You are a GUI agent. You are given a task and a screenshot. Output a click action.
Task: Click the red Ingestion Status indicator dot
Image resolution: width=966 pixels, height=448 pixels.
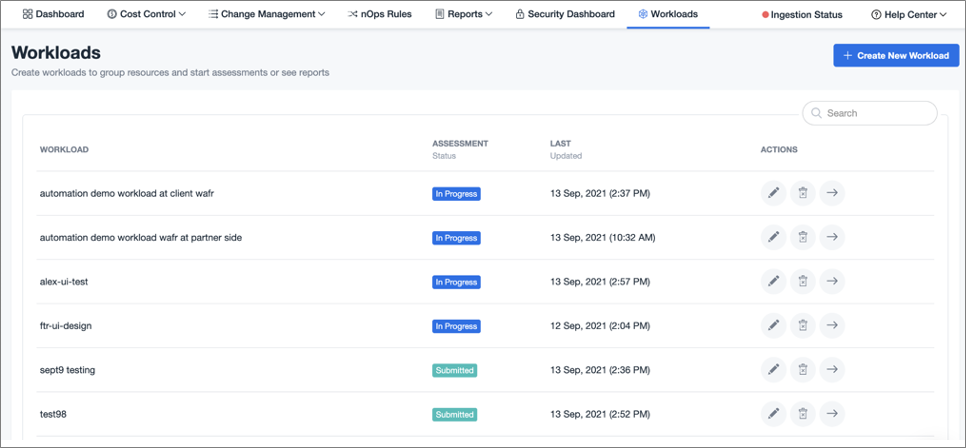(766, 14)
